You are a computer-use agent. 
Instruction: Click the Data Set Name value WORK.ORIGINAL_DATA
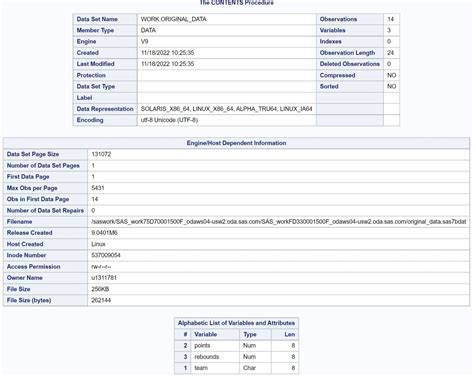(173, 19)
